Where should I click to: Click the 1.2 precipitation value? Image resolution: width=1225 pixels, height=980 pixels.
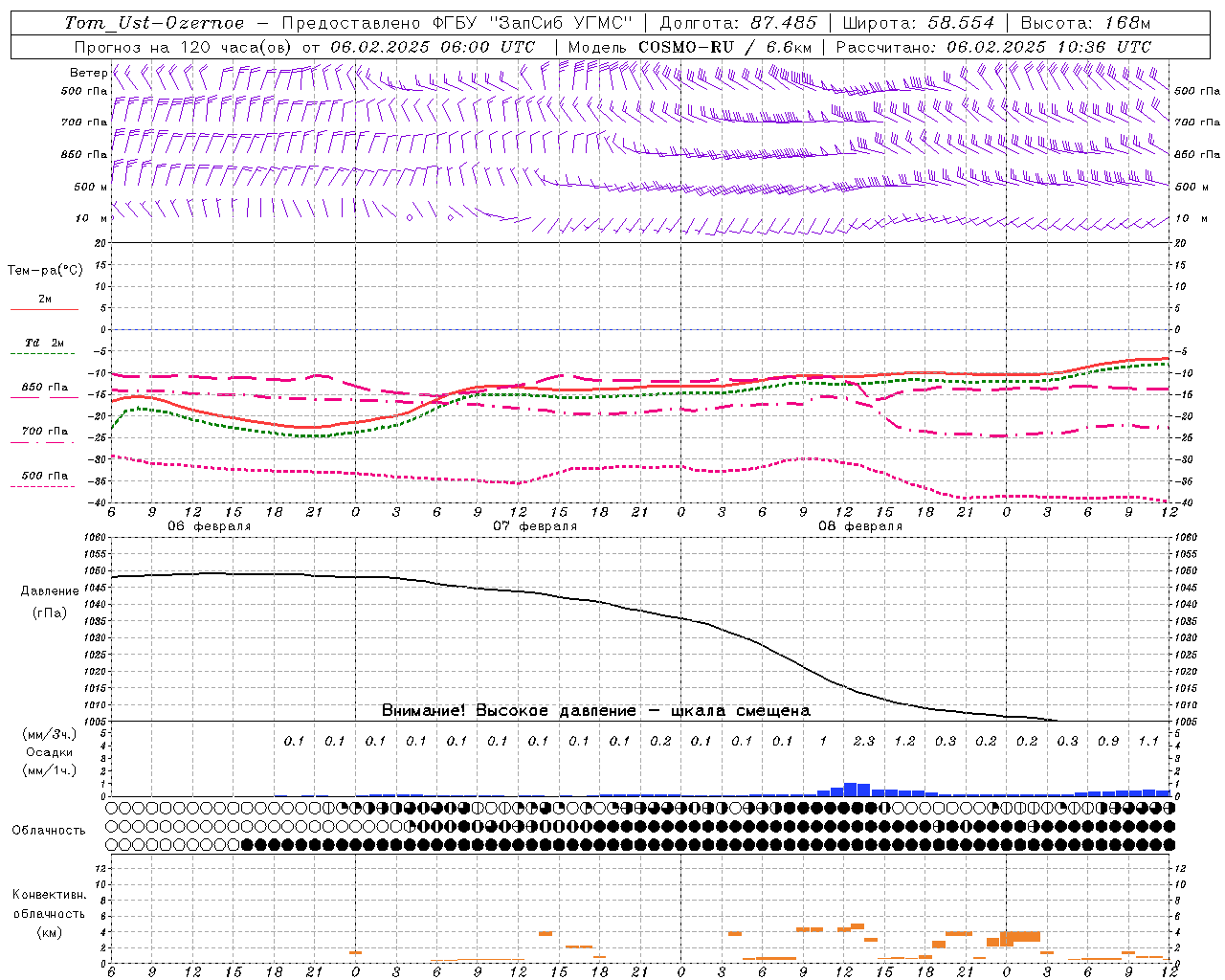(904, 741)
